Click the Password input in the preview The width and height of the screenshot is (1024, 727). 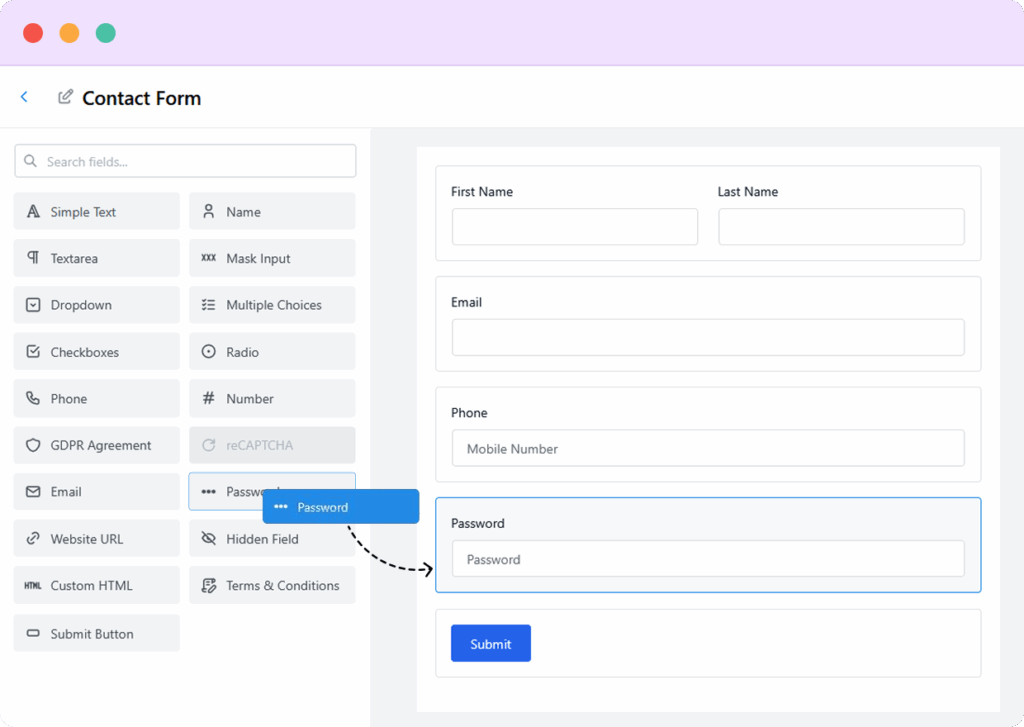coord(708,559)
